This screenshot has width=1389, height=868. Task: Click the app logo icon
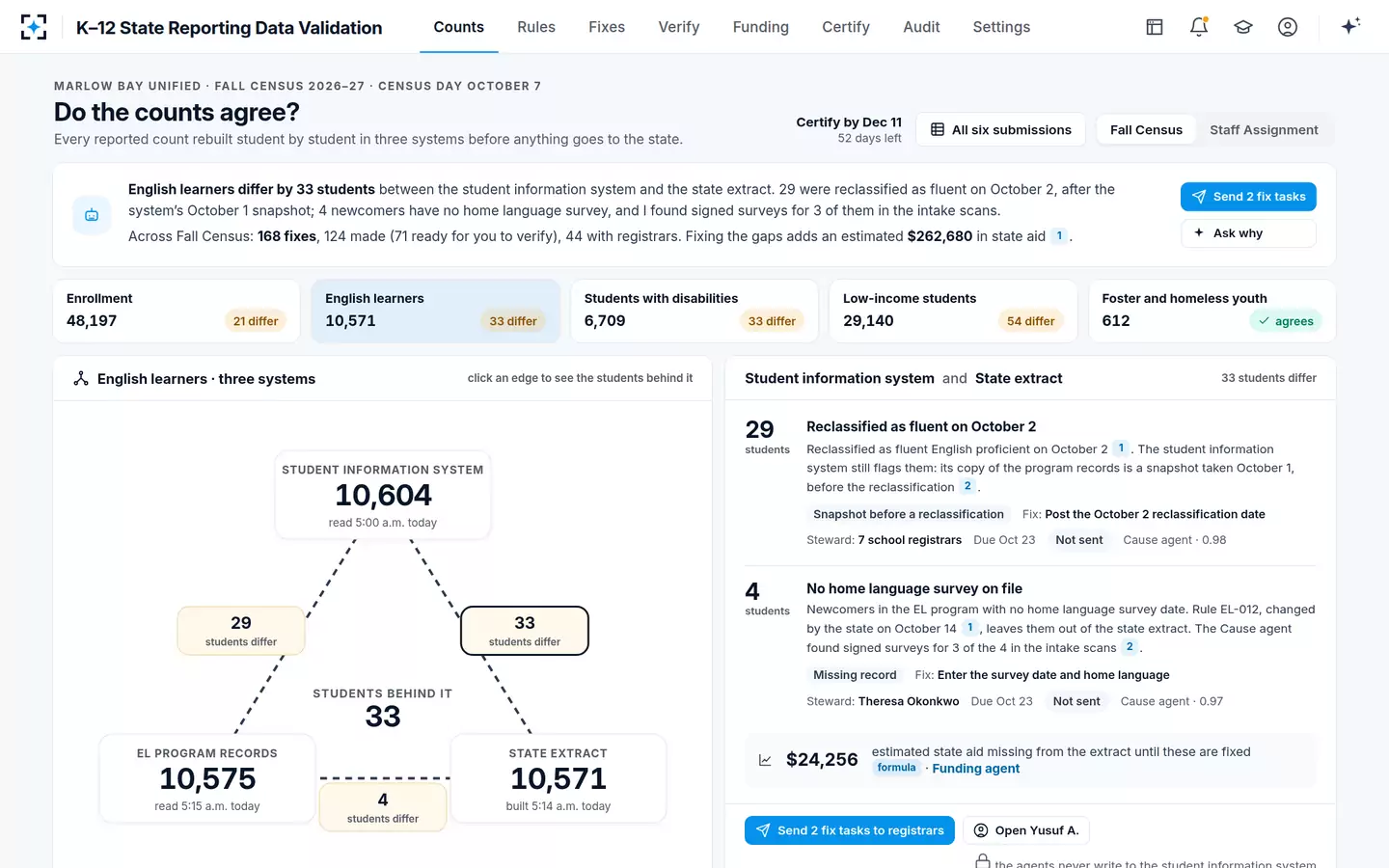click(x=34, y=27)
